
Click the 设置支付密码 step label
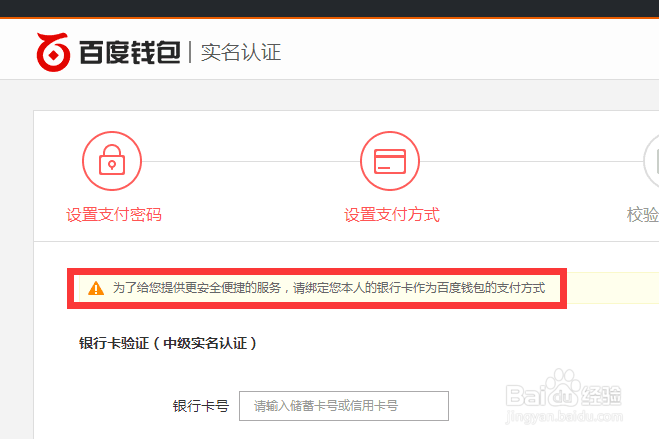(x=114, y=215)
